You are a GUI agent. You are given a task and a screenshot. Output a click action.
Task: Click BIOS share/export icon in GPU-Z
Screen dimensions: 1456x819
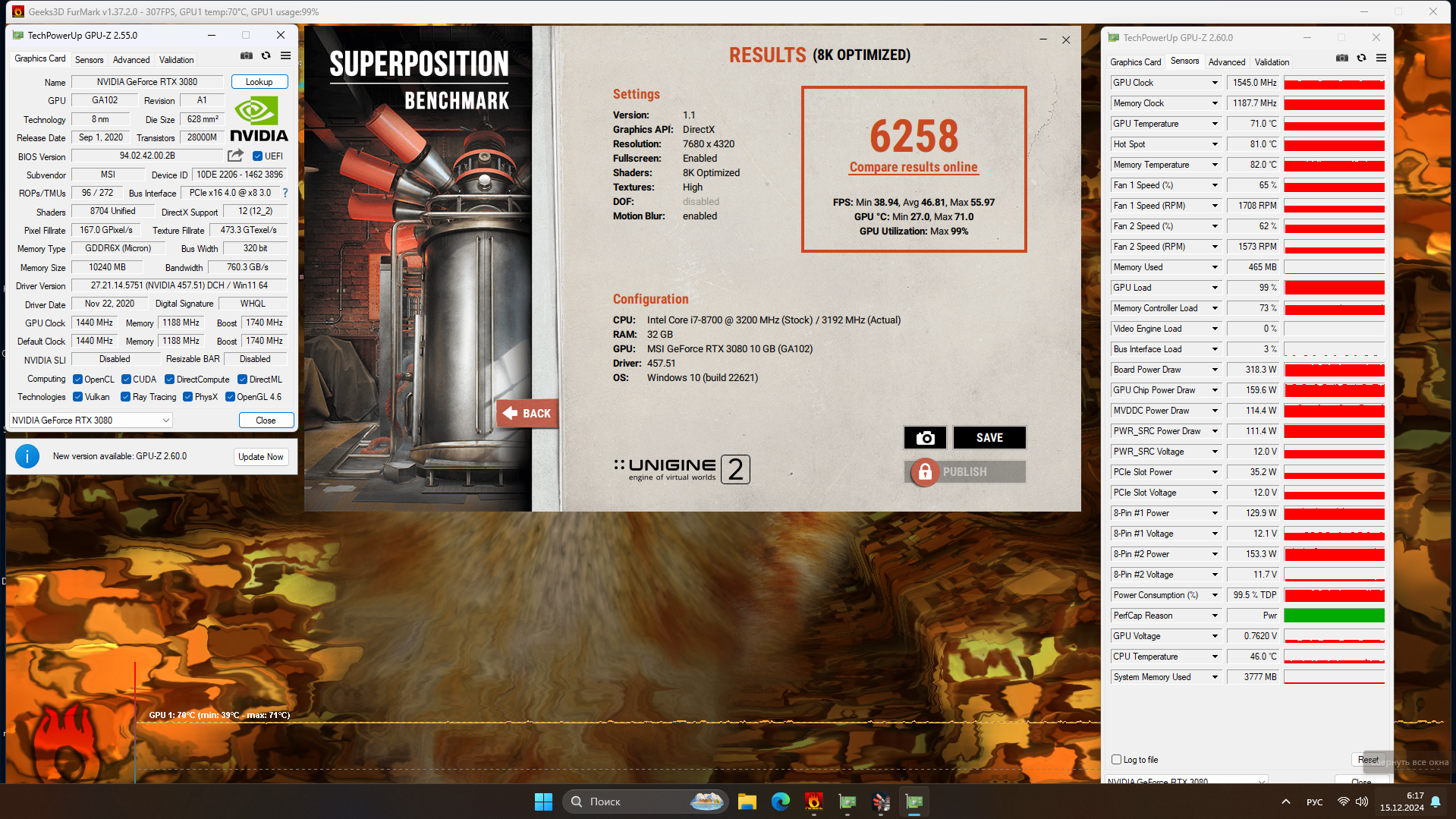point(236,156)
